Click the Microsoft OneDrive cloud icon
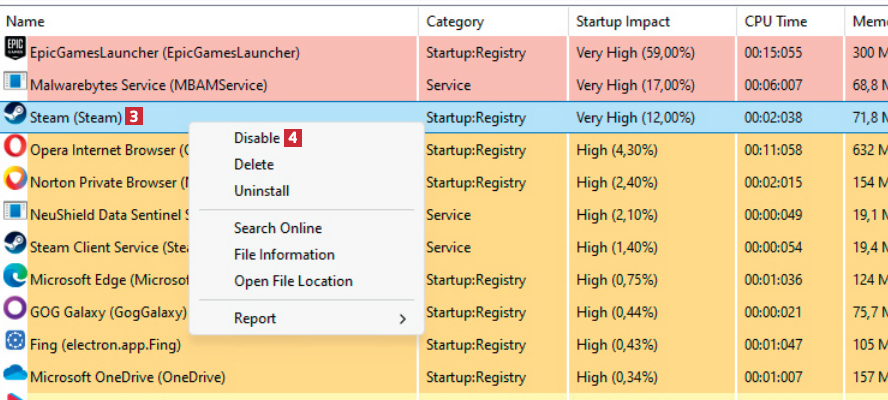 [15, 375]
